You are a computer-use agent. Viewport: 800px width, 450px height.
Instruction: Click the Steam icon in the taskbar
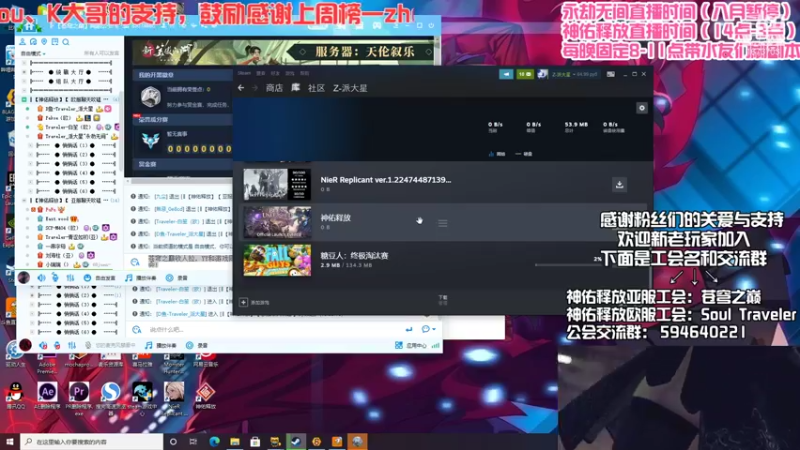[x=295, y=441]
